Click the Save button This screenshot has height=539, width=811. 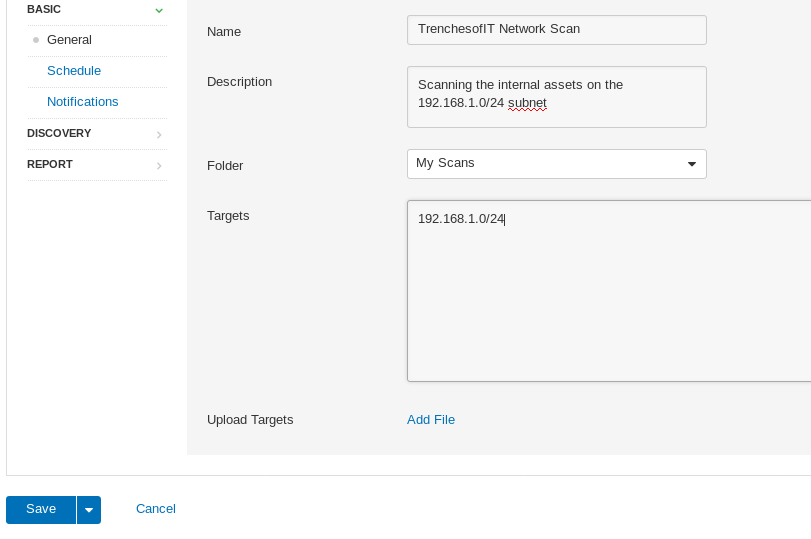[41, 510]
